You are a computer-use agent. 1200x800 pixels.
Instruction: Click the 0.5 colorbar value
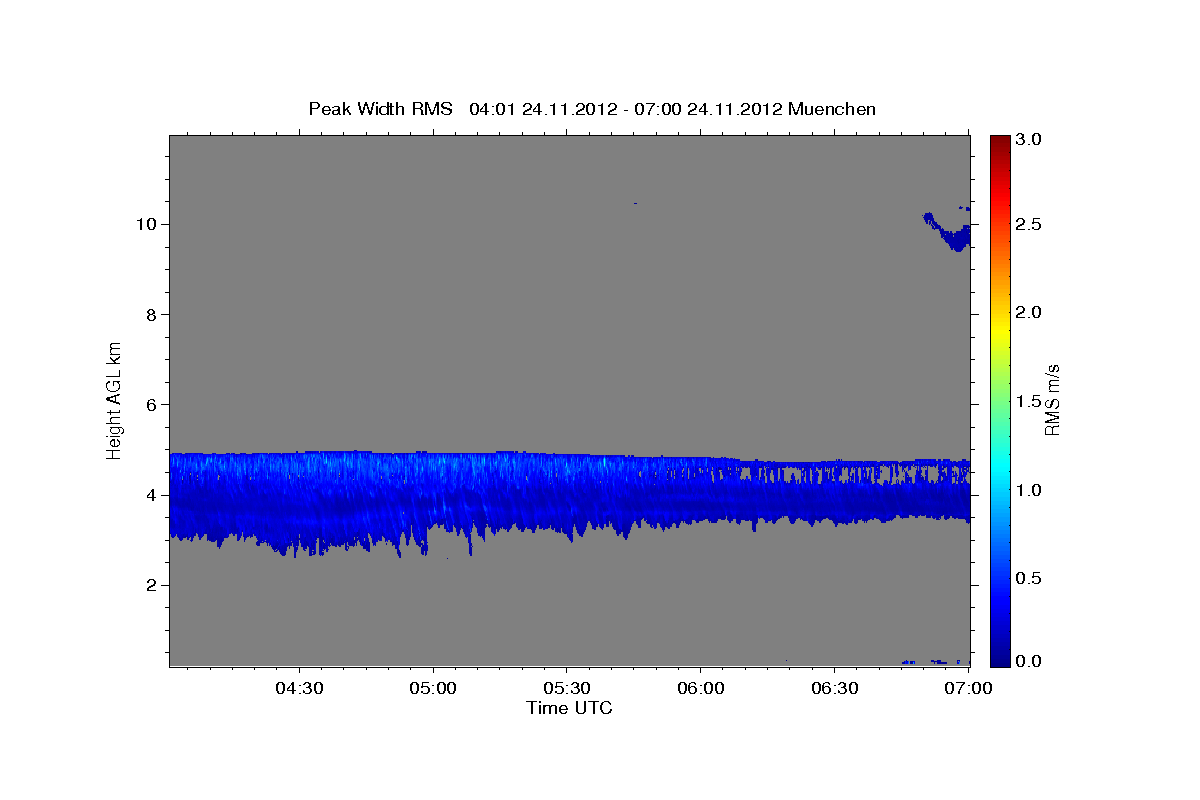coord(1029,578)
